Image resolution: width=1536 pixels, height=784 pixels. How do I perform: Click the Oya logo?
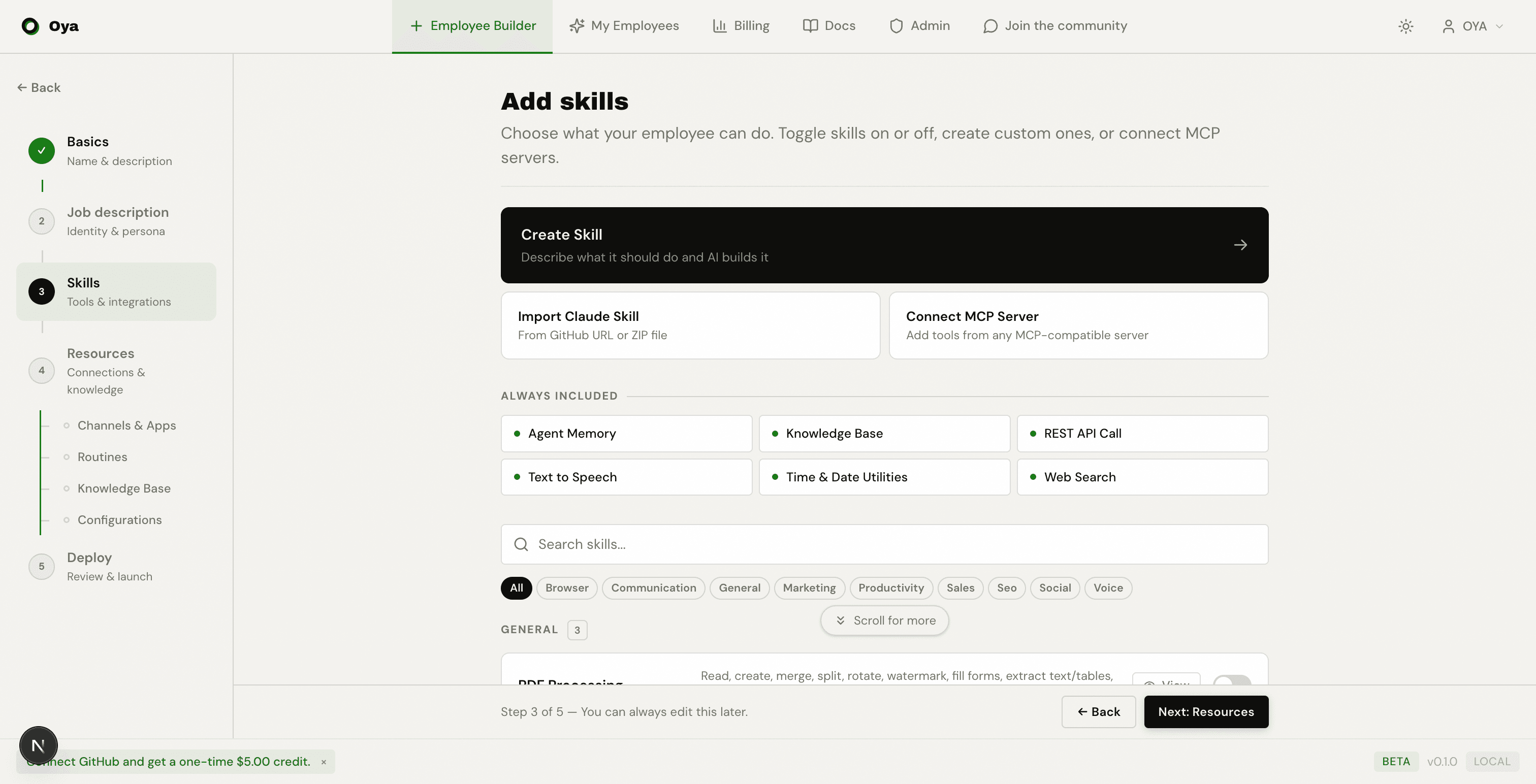point(50,26)
